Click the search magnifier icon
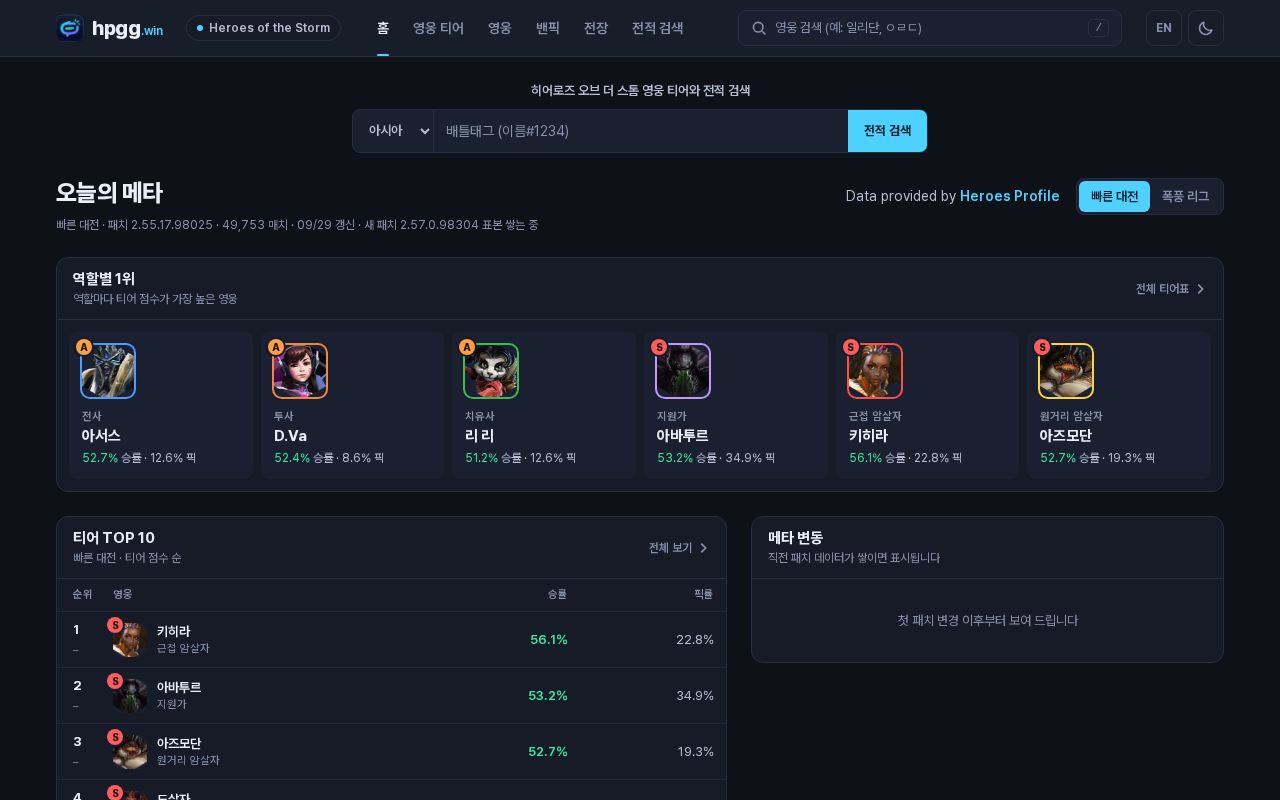Image resolution: width=1280 pixels, height=800 pixels. [759, 28]
